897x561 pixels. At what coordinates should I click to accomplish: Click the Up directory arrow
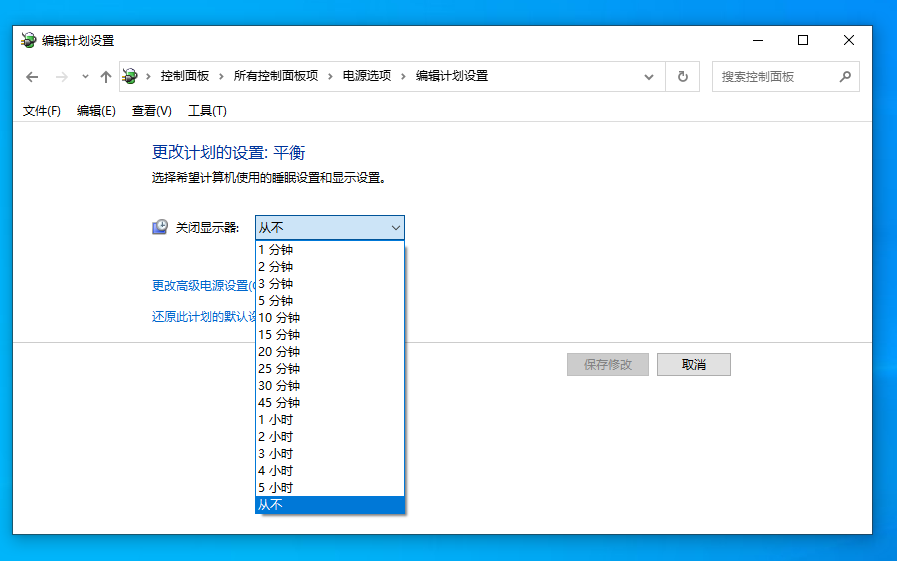tap(106, 77)
